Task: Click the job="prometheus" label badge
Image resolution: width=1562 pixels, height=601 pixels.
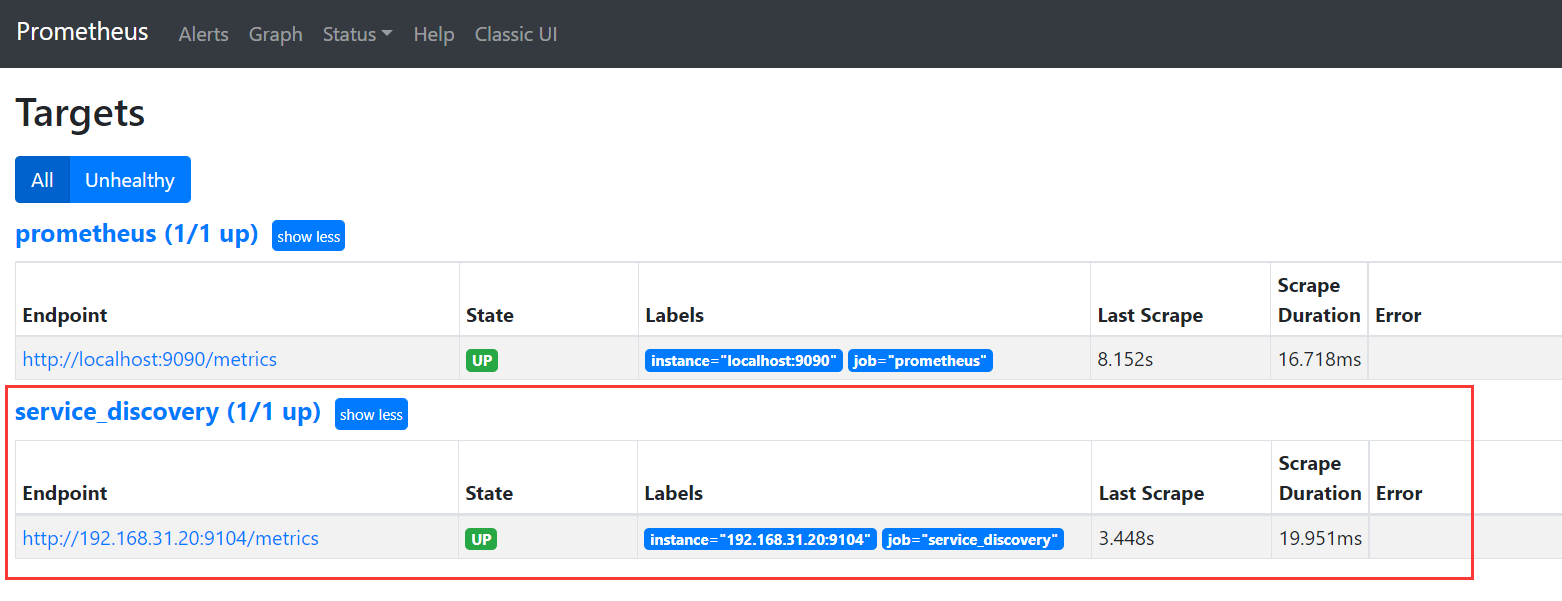Action: coord(920,360)
